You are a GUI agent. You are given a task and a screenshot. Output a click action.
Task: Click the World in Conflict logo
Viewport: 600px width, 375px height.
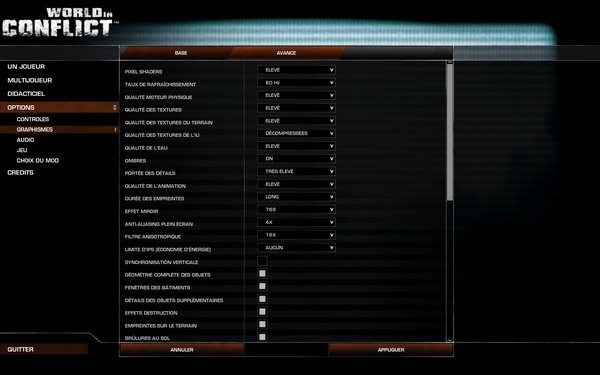tap(58, 23)
